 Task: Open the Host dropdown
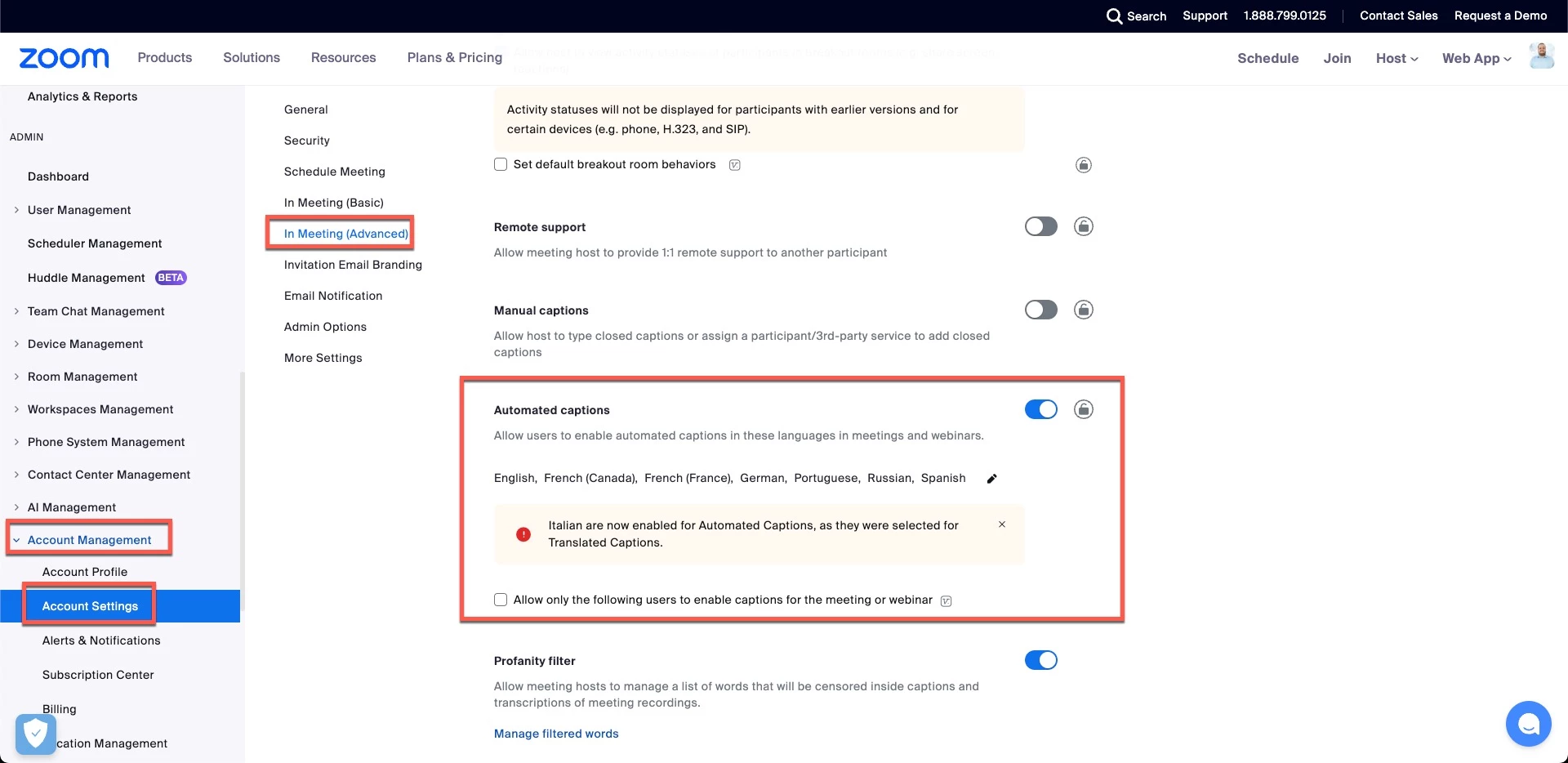tap(1396, 58)
